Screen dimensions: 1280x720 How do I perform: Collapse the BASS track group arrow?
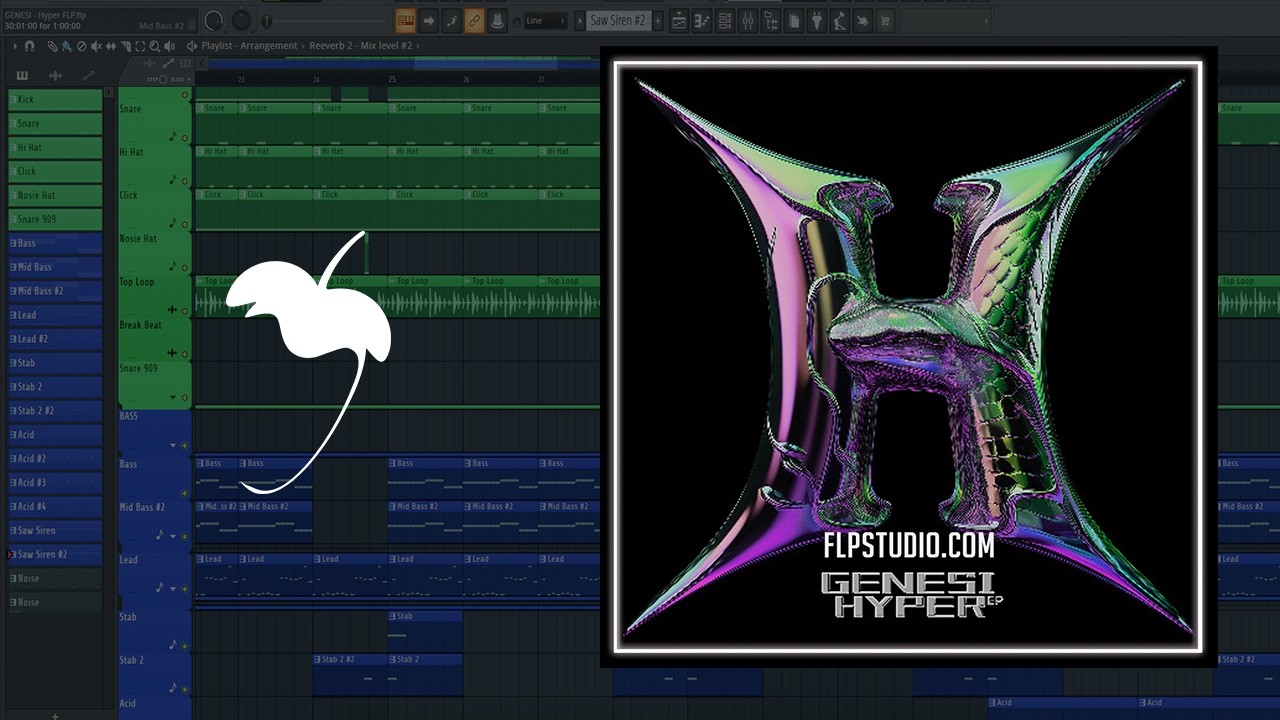coord(172,445)
